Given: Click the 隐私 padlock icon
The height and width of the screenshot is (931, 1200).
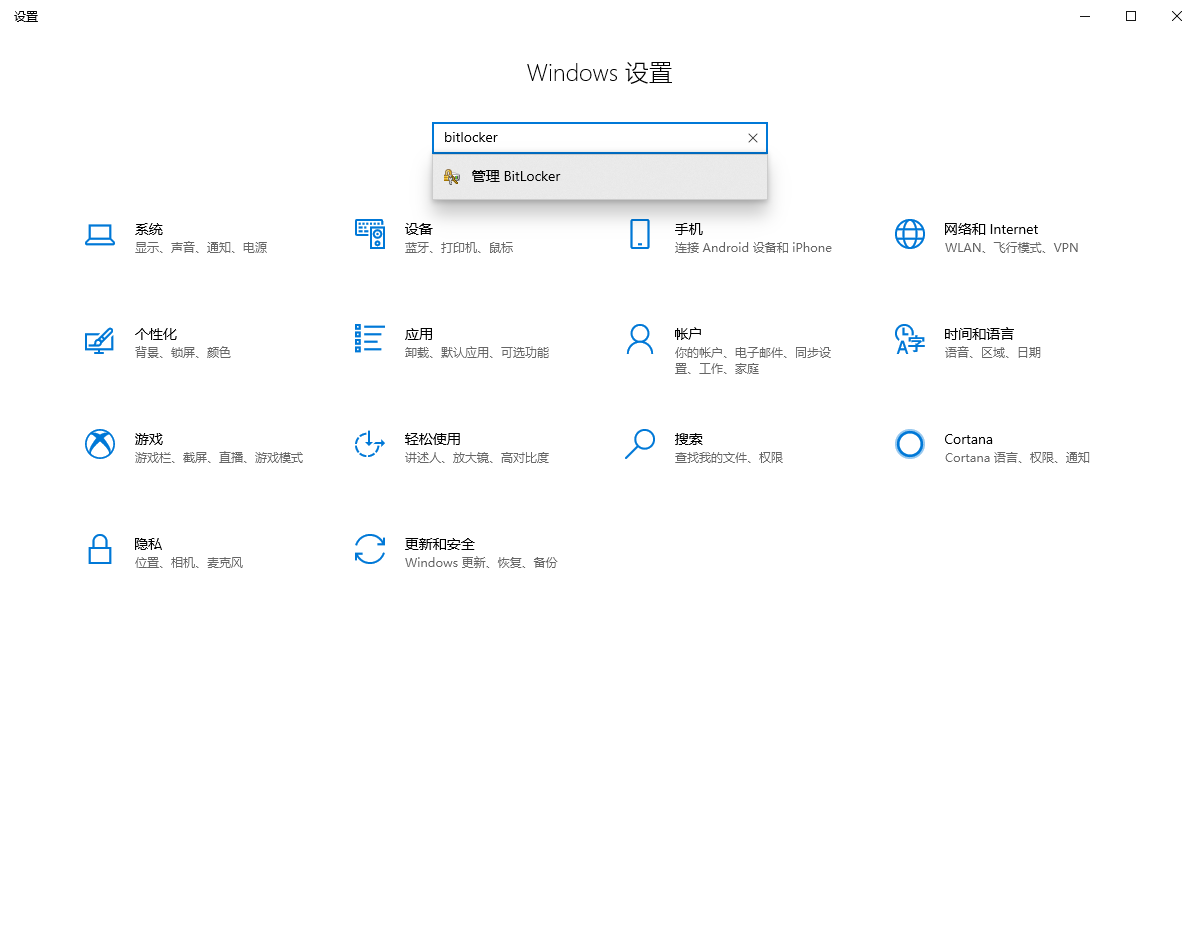Looking at the screenshot, I should tap(100, 549).
